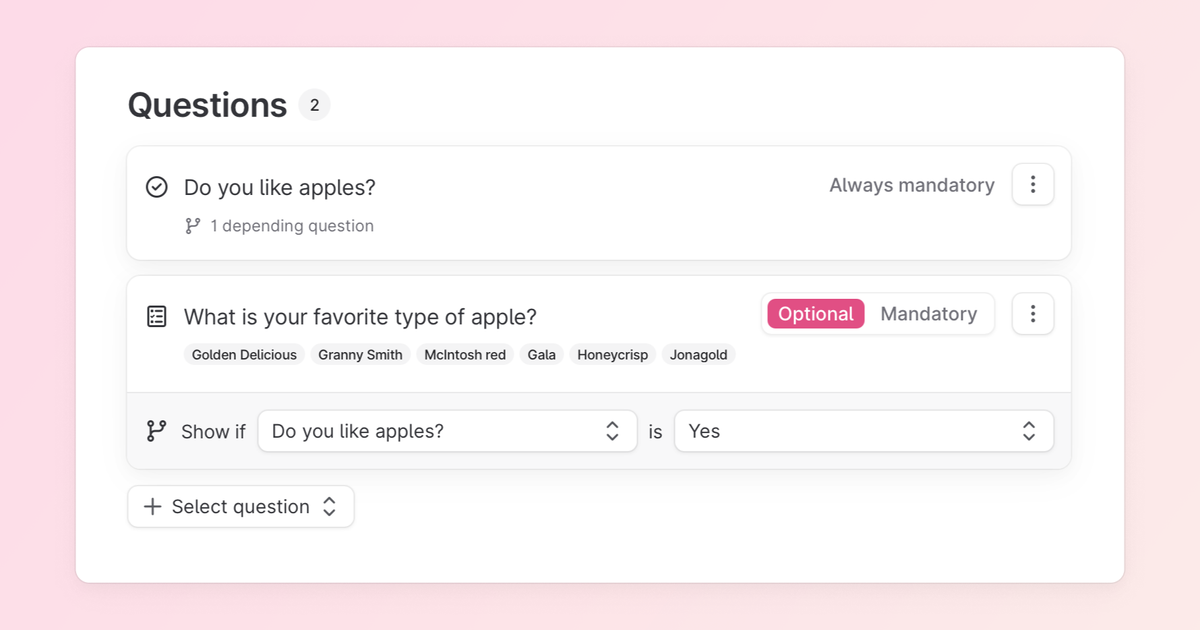Set the apple type question to Optional
The height and width of the screenshot is (630, 1200).
815,313
